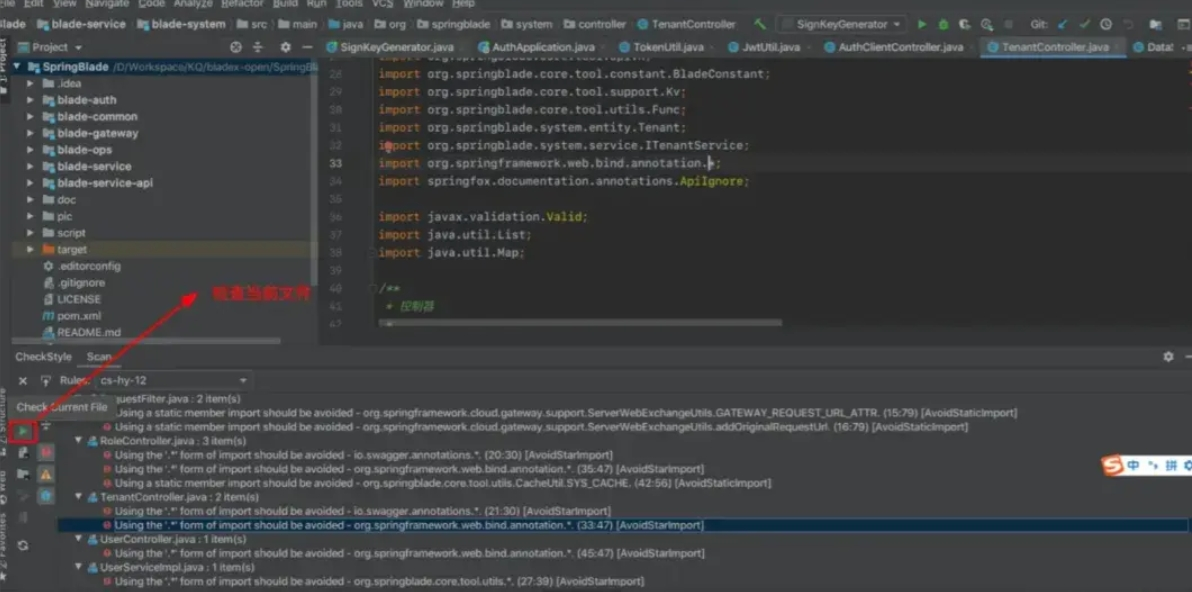Switch to the JwtUtil.java editor tab
The image size is (1192, 592).
[770, 47]
